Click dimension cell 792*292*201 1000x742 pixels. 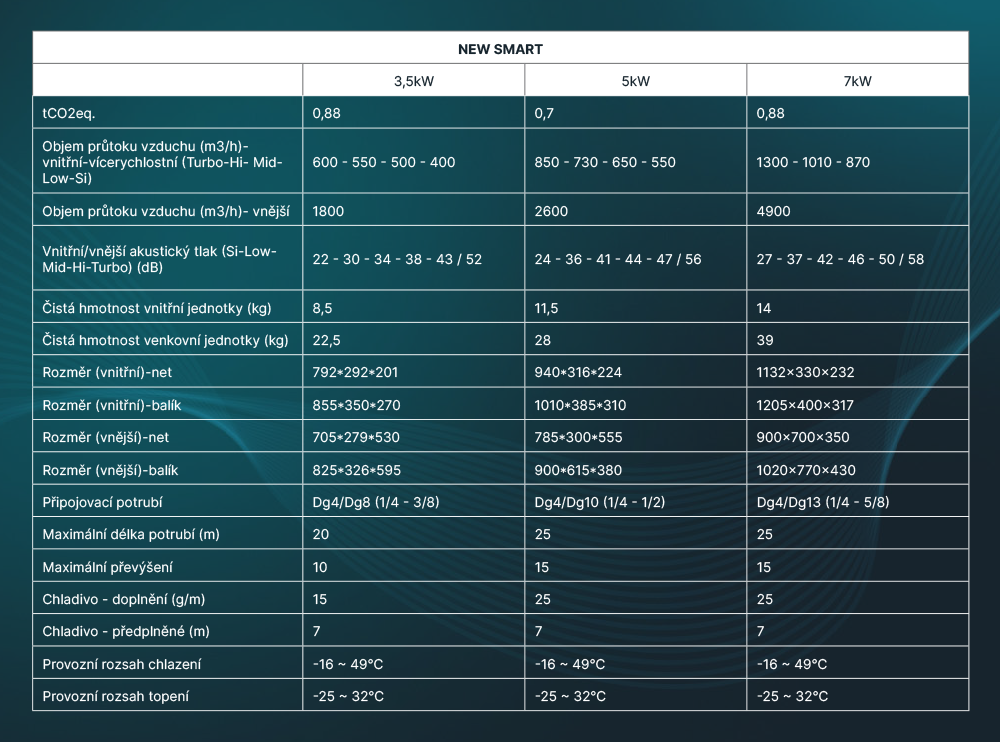click(x=355, y=372)
